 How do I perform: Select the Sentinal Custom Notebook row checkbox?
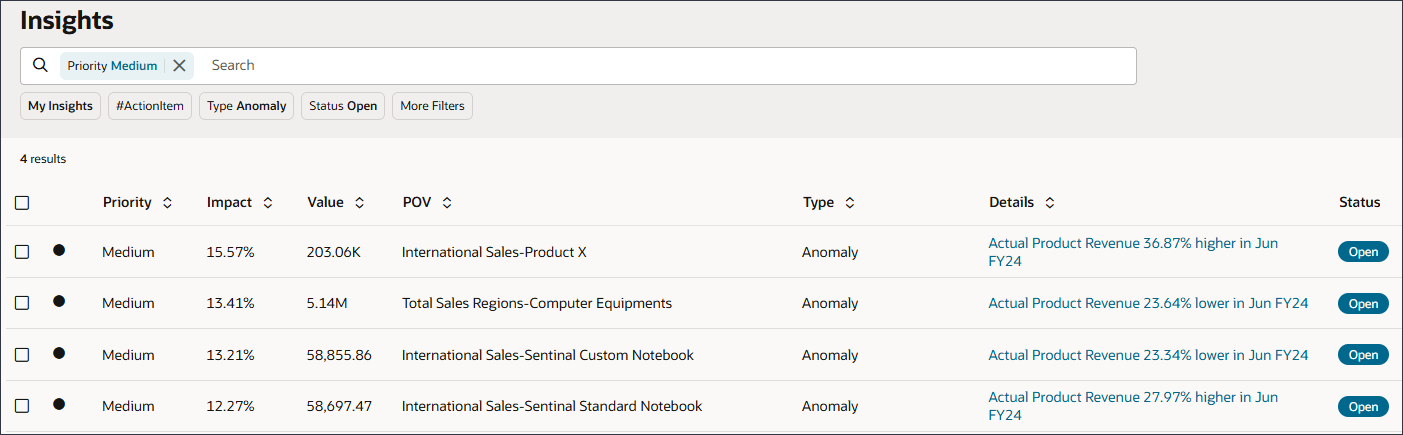(22, 355)
